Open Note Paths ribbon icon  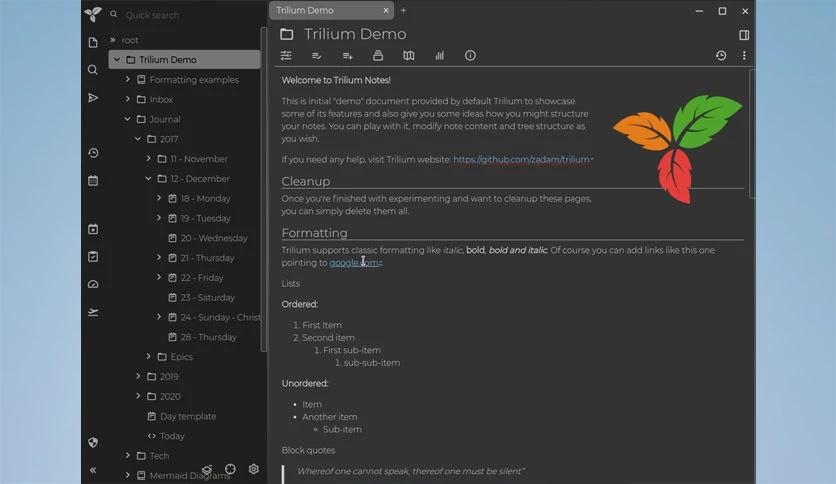pyautogui.click(x=378, y=55)
